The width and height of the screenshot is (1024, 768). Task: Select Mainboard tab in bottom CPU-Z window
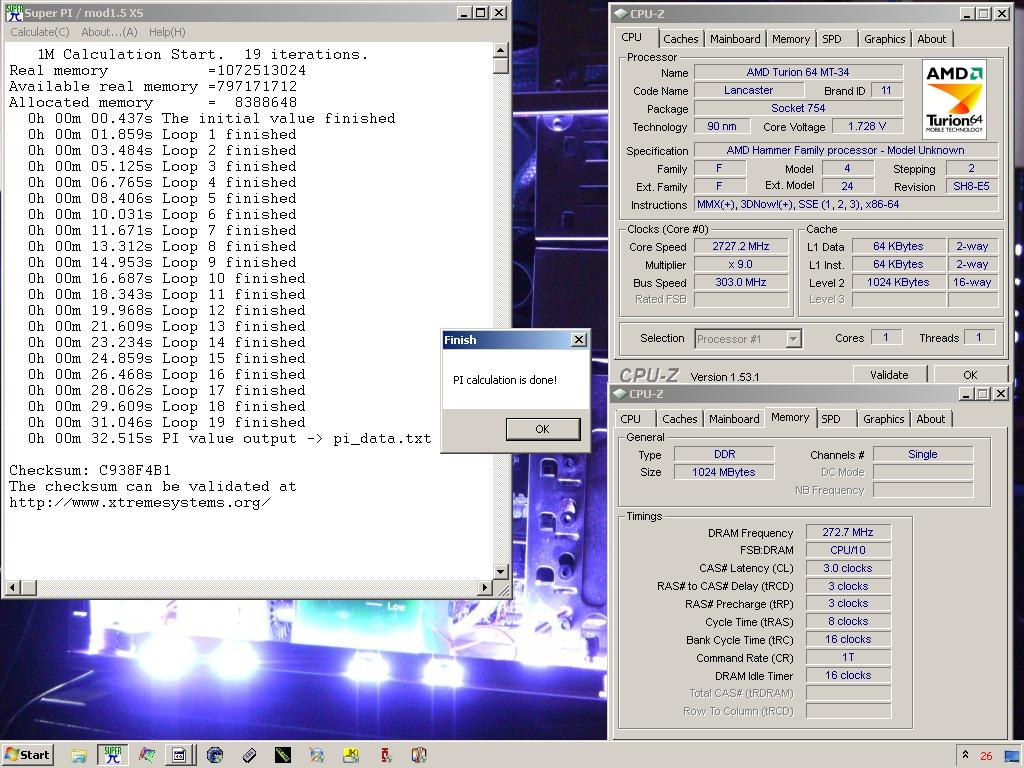[734, 419]
